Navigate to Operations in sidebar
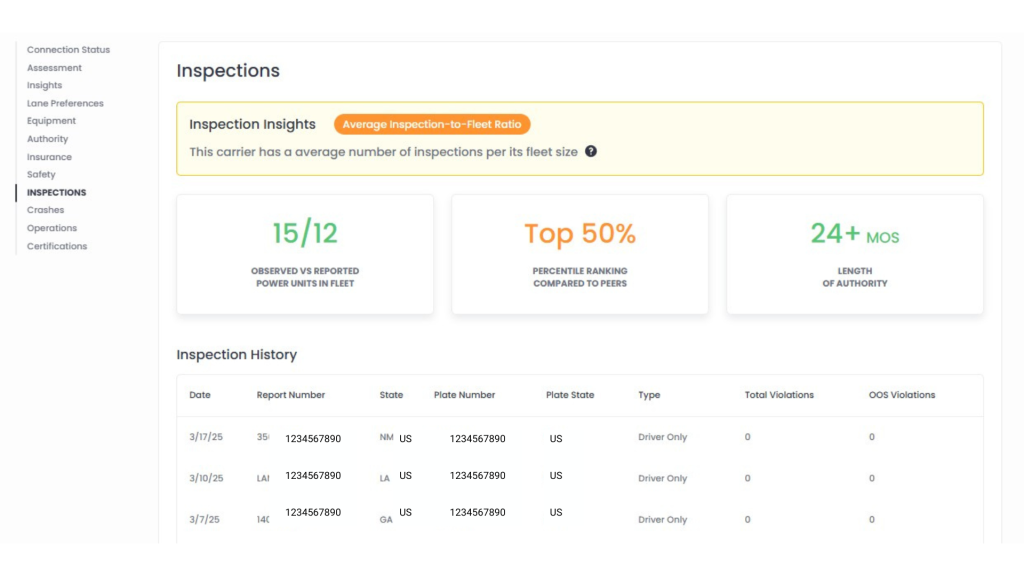The height and width of the screenshot is (576, 1024). point(52,228)
